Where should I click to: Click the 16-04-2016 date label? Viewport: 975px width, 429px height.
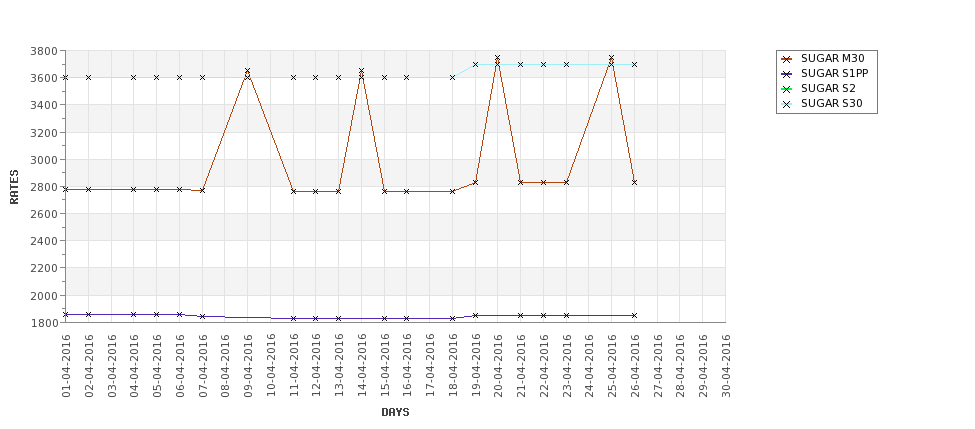click(x=407, y=366)
